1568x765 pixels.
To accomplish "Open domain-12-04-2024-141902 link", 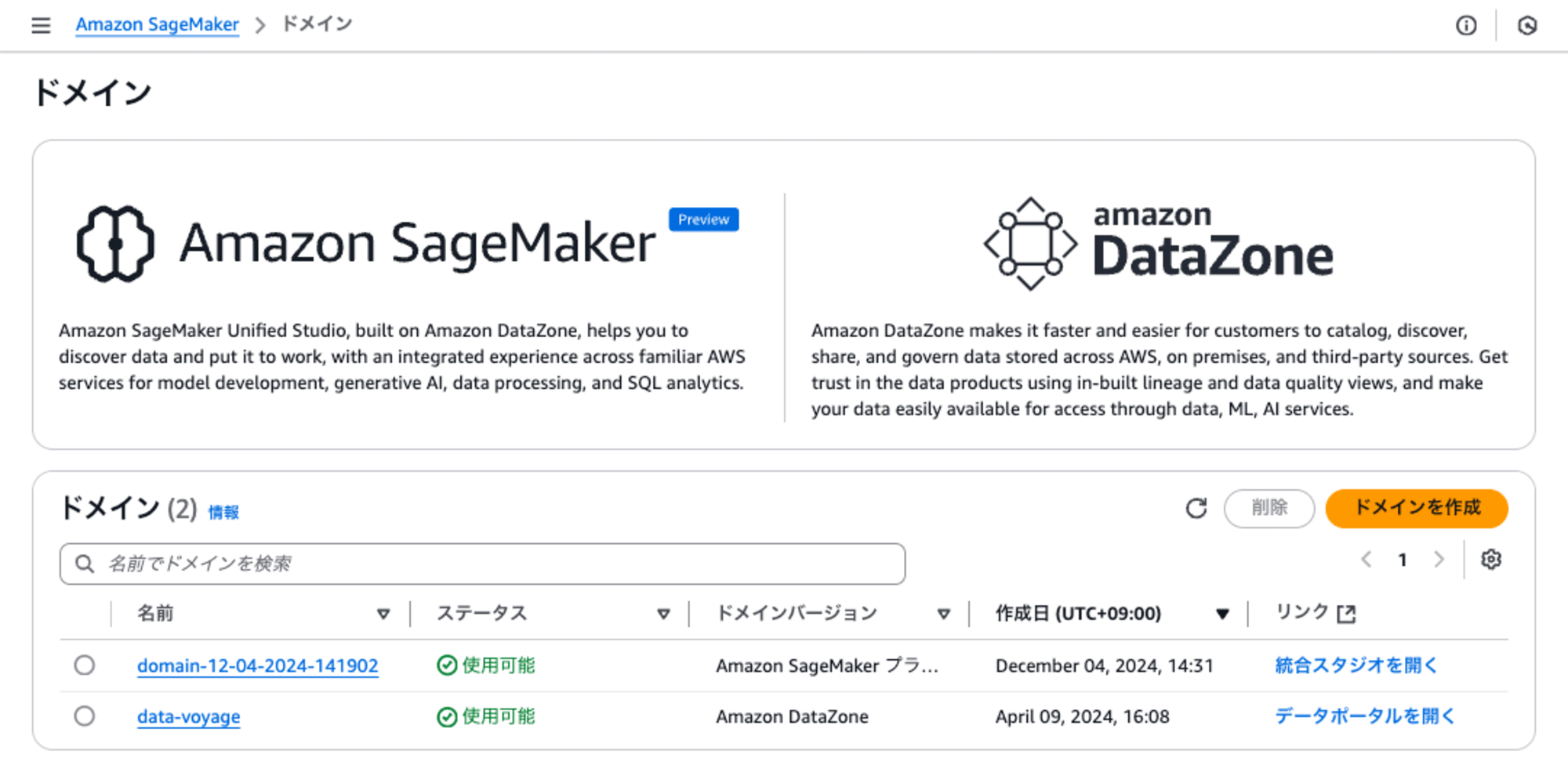I will click(258, 665).
